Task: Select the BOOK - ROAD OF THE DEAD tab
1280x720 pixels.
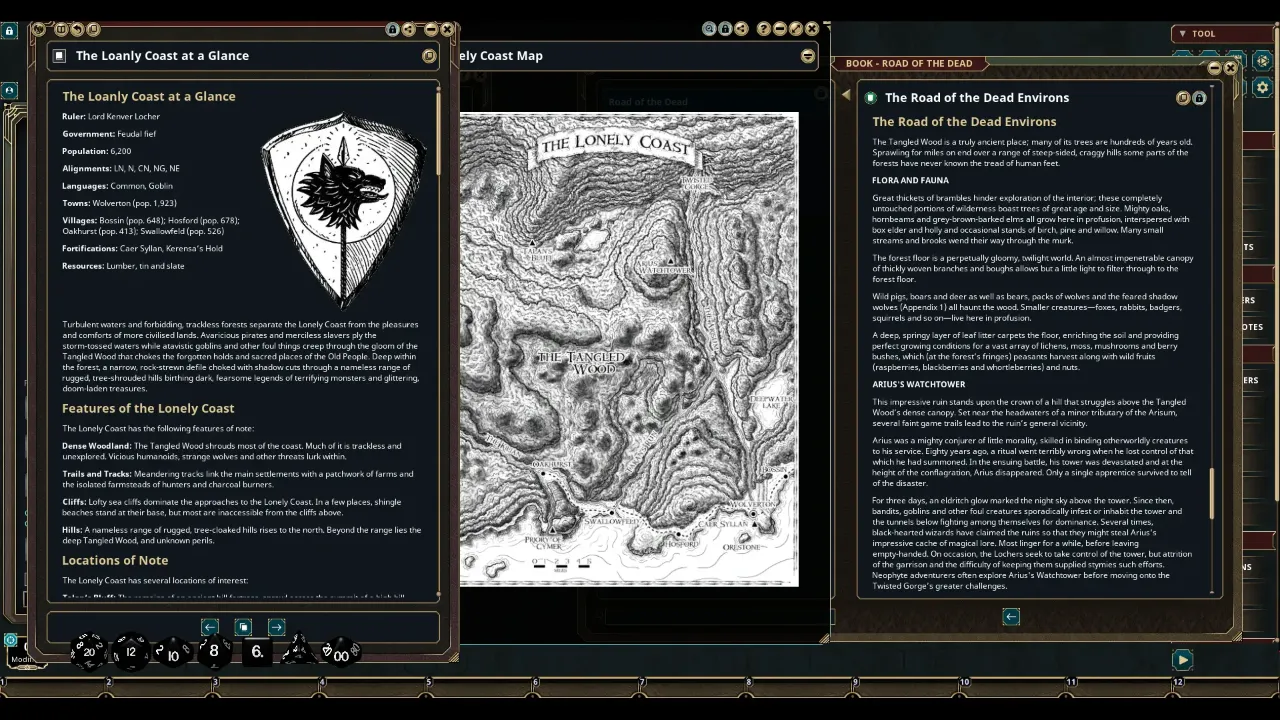Action: 909,63
